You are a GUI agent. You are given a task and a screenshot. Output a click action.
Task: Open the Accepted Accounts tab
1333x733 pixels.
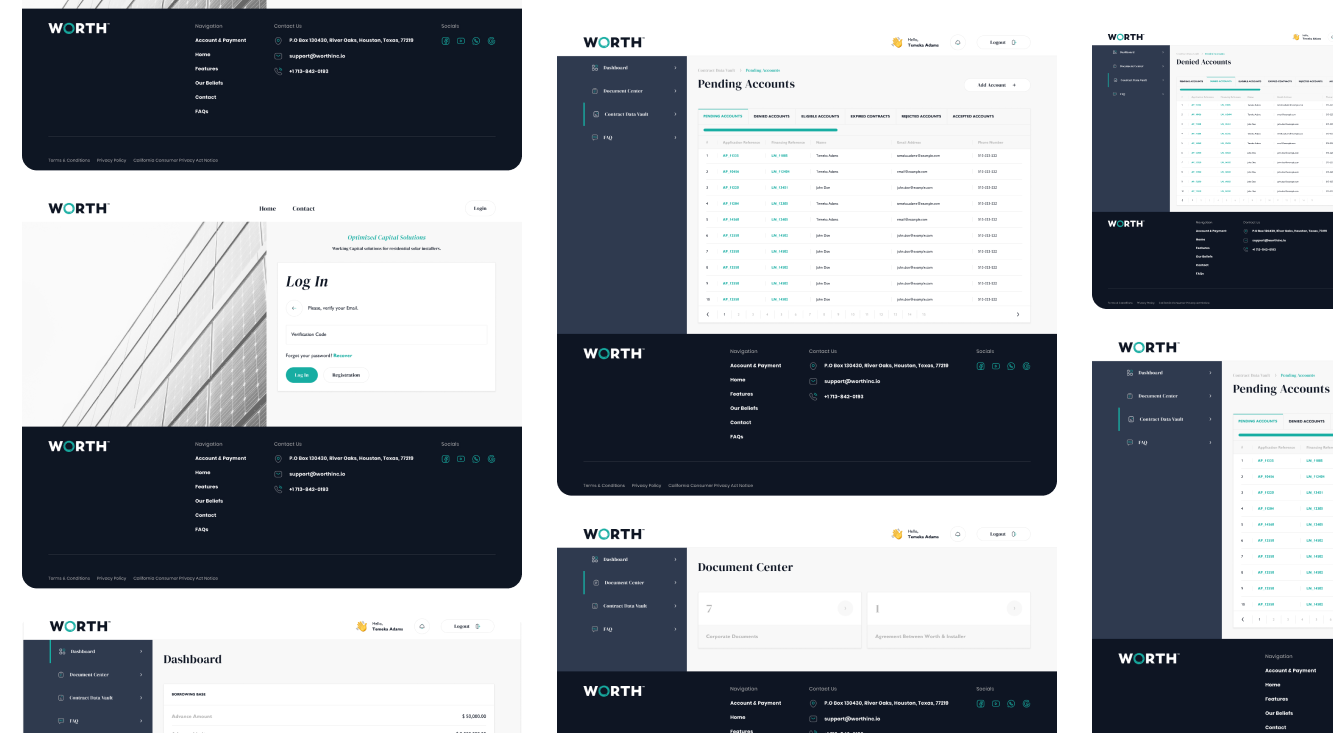(973, 116)
